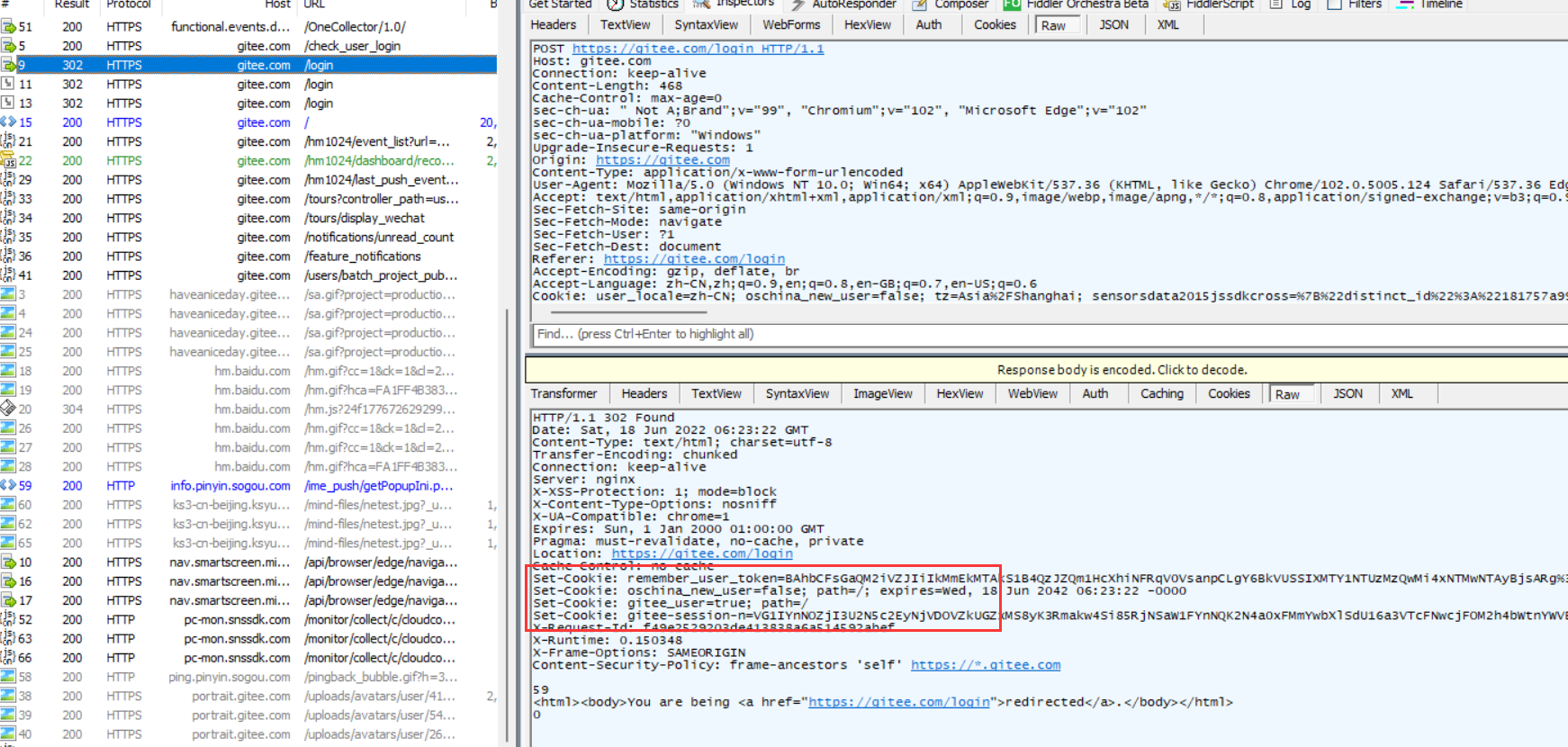This screenshot has width=1568, height=747.
Task: Click the script icon of session 22
Action: 9,160
